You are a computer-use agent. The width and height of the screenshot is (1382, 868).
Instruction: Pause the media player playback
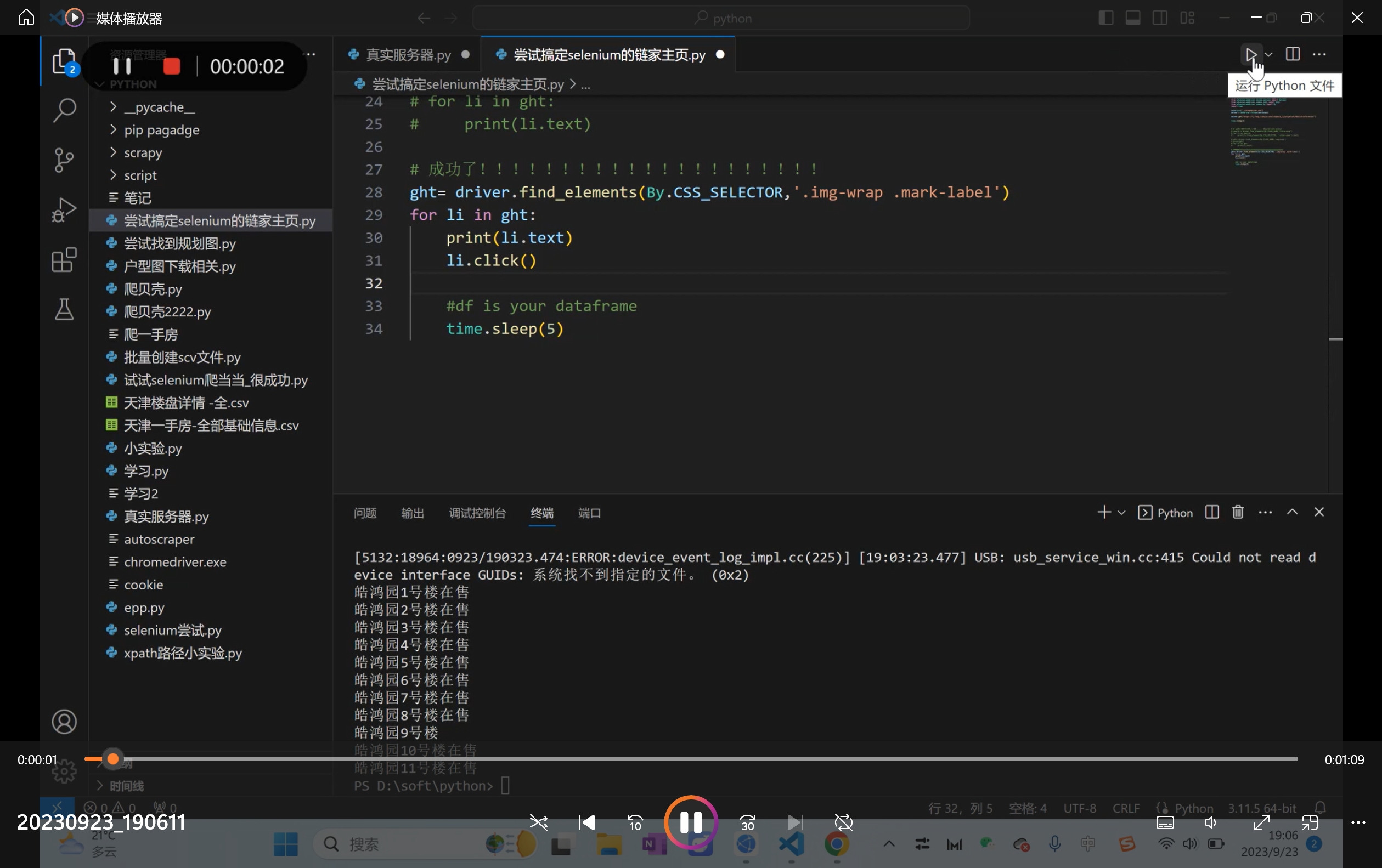[691, 822]
